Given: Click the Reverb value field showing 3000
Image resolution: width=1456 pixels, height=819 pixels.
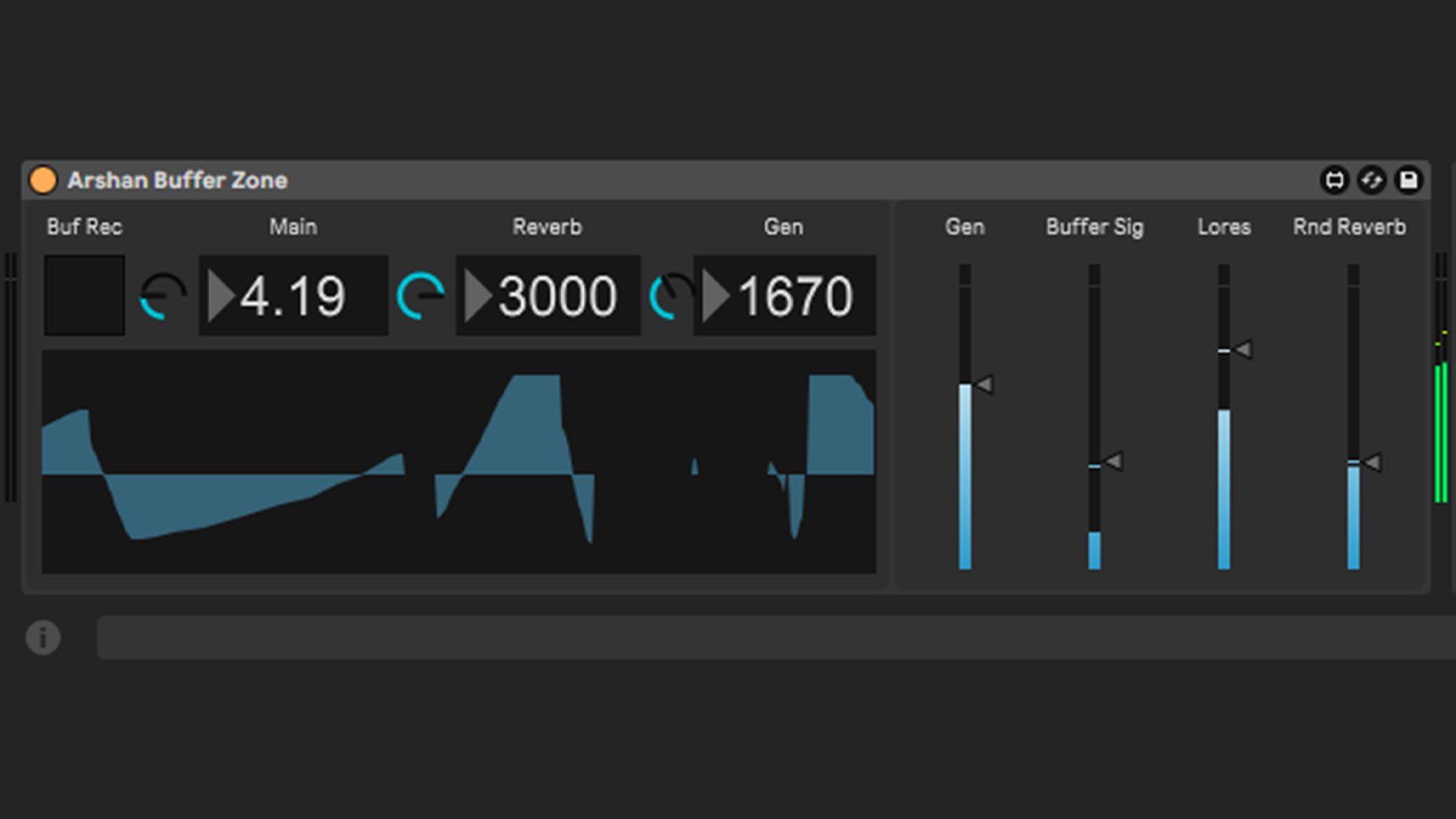Looking at the screenshot, I should tap(558, 296).
